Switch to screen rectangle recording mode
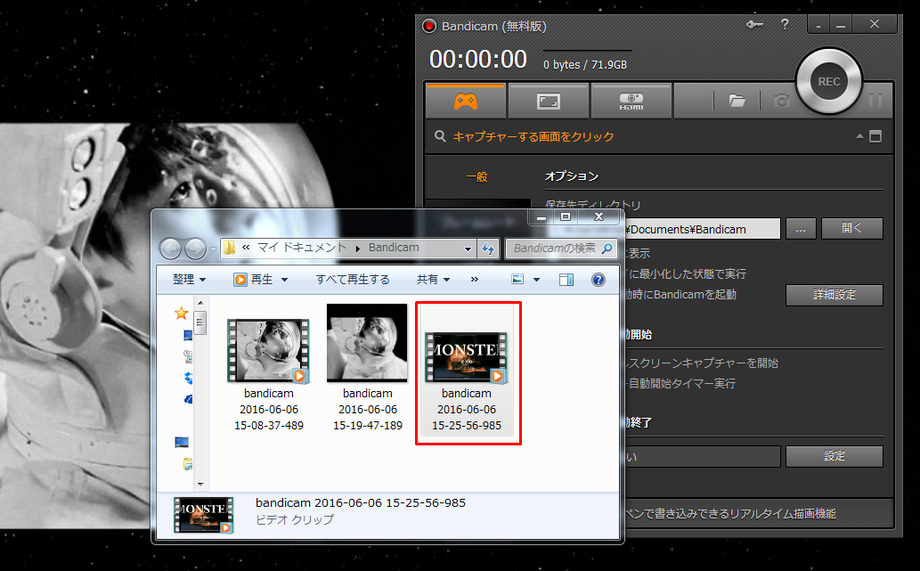The image size is (920, 571). 548,101
